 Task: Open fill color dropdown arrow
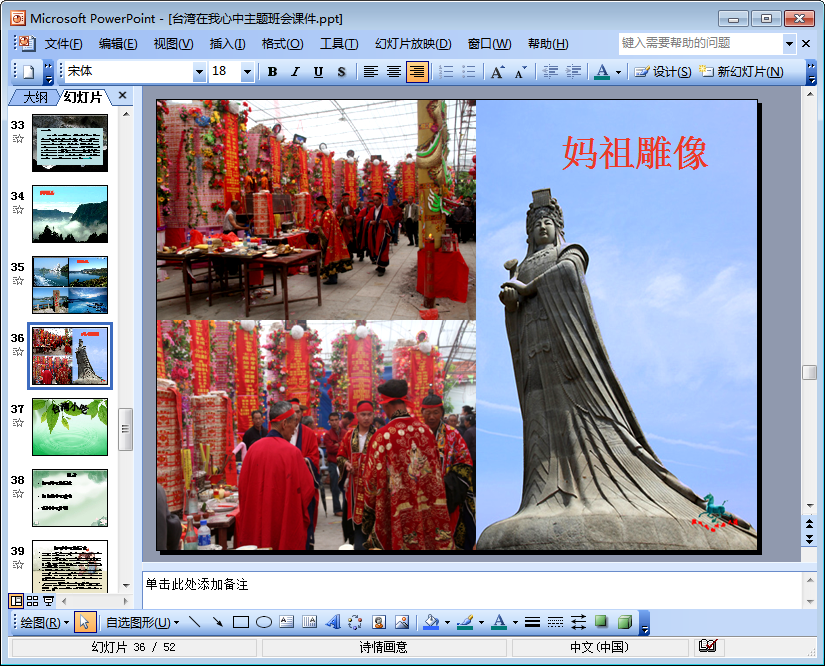tap(447, 622)
